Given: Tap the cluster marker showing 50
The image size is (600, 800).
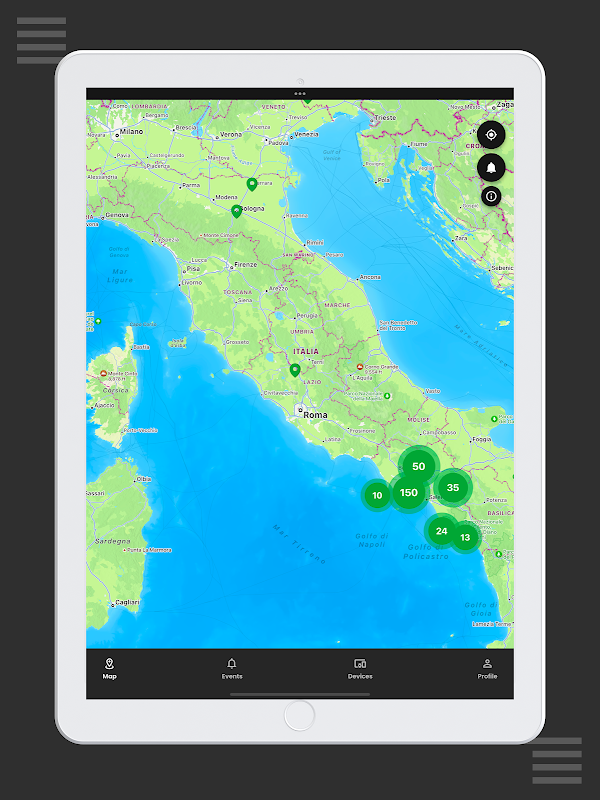Looking at the screenshot, I should (x=418, y=466).
